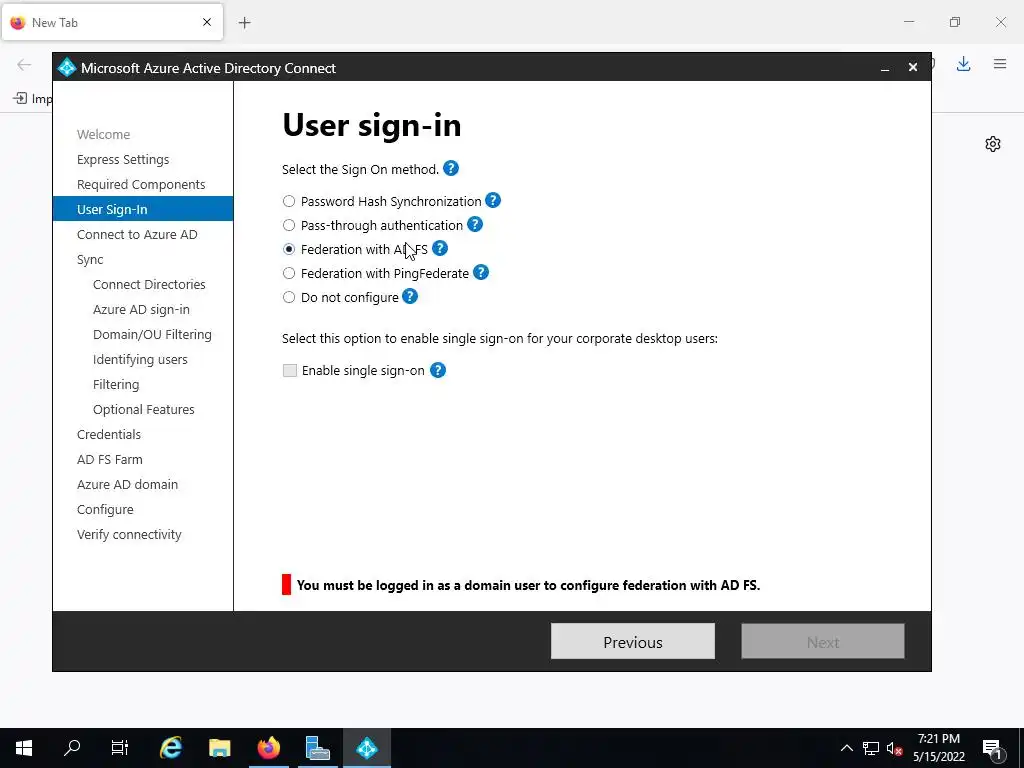Open Connect Directories sub-step
Viewport: 1024px width, 768px height.
click(x=149, y=284)
